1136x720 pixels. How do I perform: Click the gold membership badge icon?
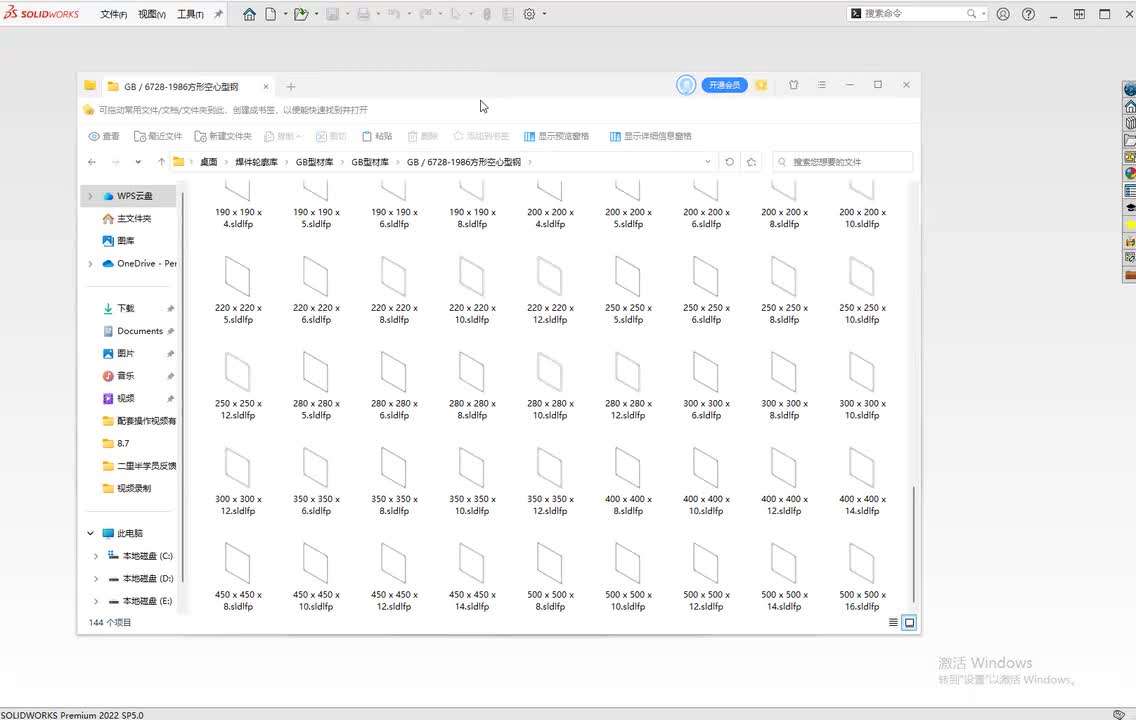[761, 85]
